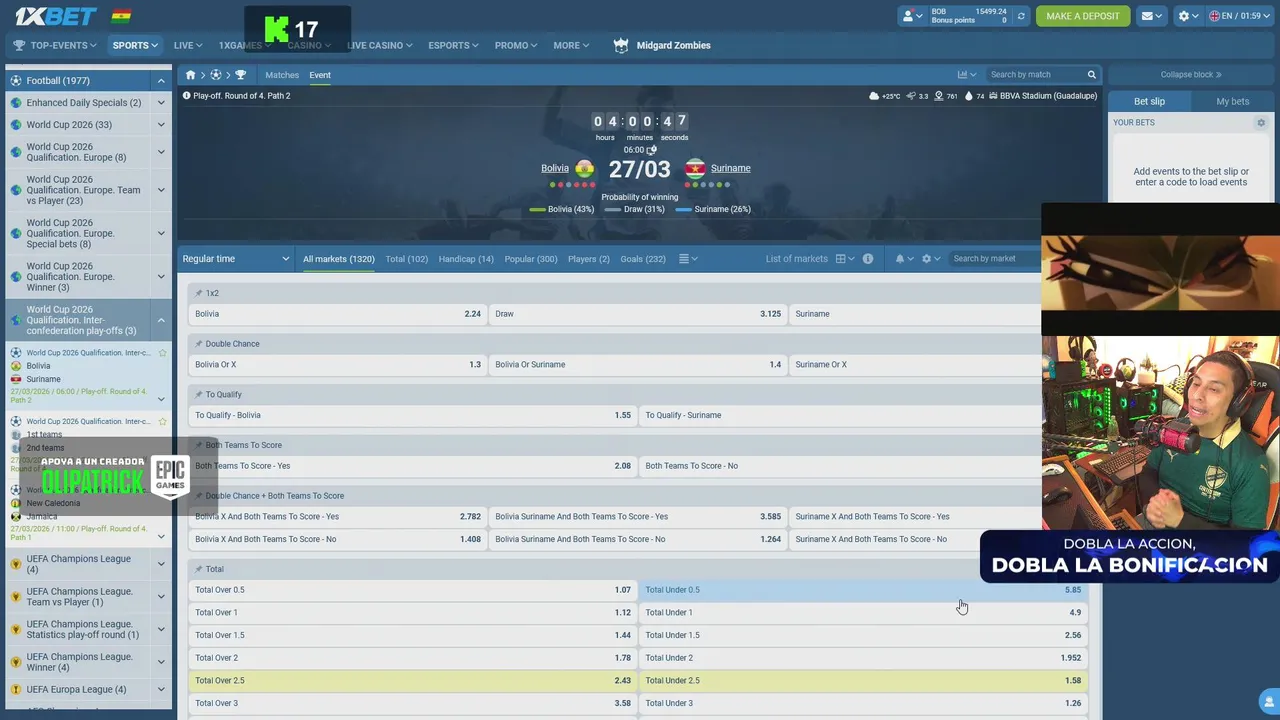Screen dimensions: 1280x720
Task: Open the Bolivia team link
Action: click(x=555, y=168)
